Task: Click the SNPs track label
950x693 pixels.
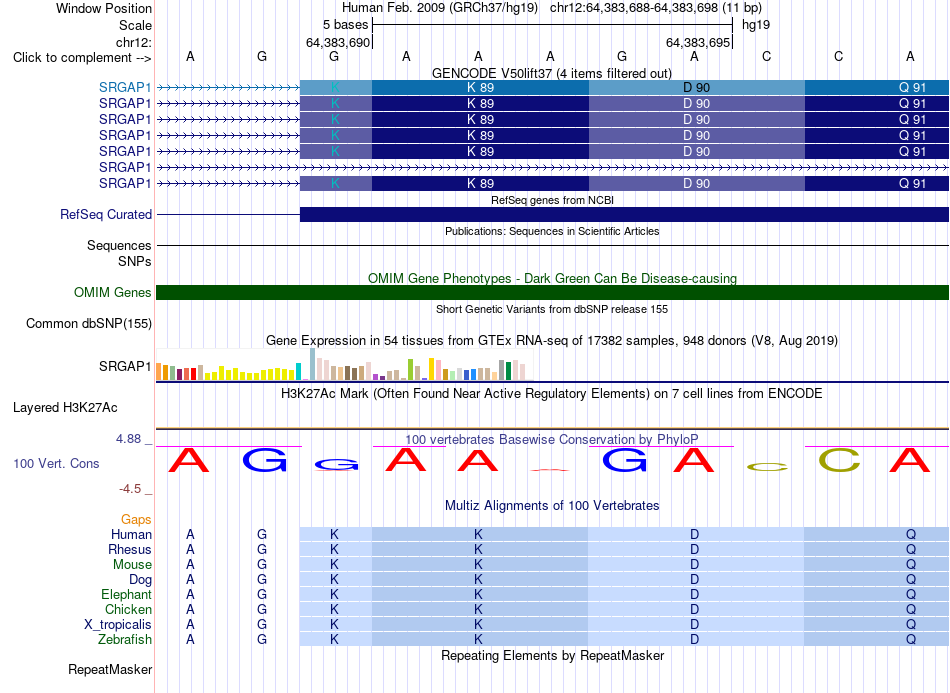Action: [135, 261]
